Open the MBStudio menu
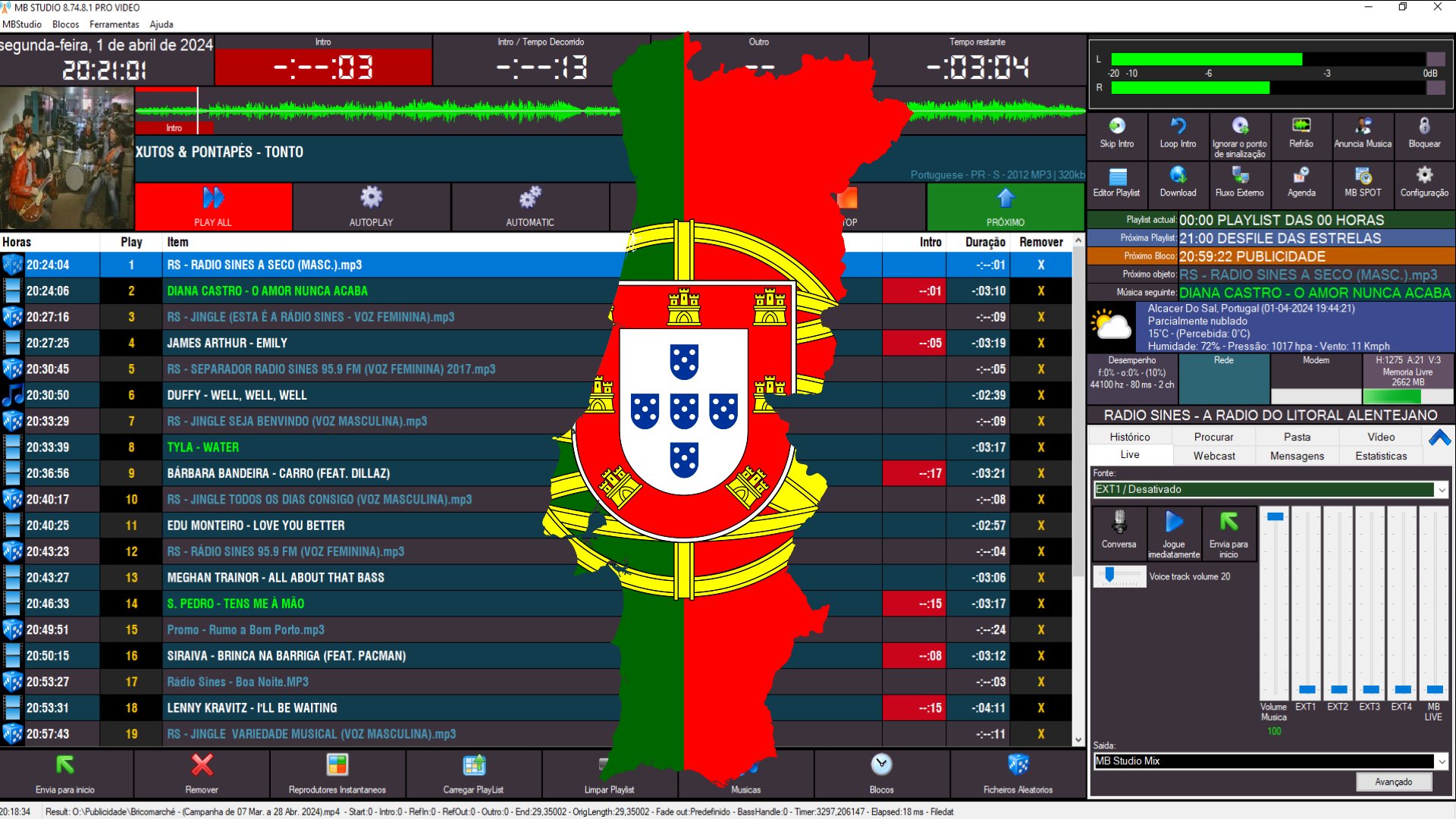Image resolution: width=1456 pixels, height=819 pixels. coord(22,24)
